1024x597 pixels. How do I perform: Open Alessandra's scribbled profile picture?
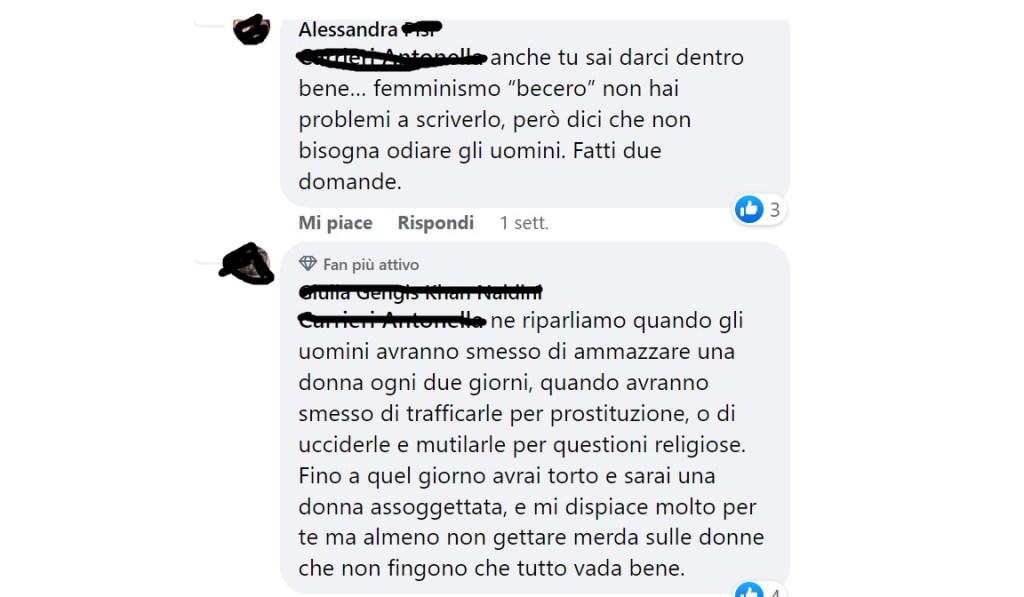(251, 29)
